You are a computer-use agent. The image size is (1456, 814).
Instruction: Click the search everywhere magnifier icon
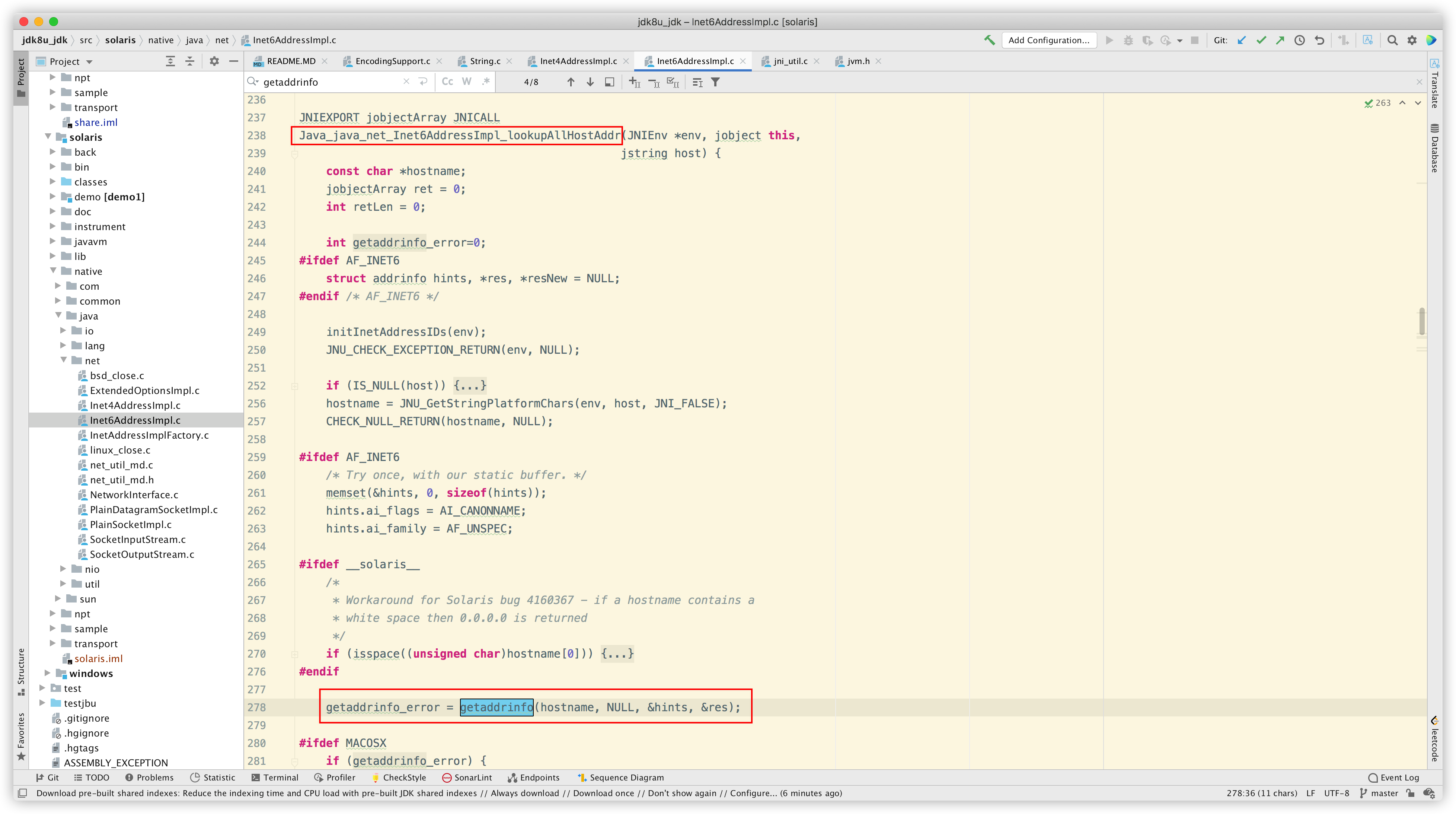(1393, 40)
